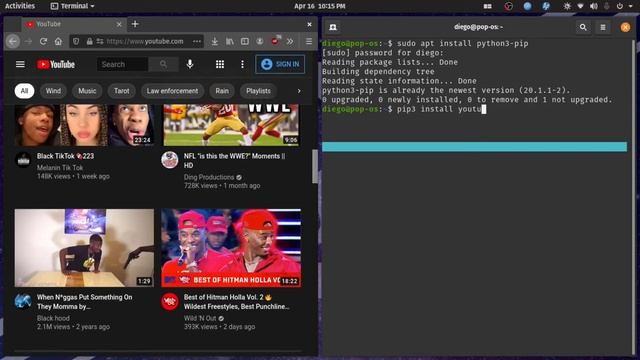Open the YouTube hamburger guide menu
The width and height of the screenshot is (640, 360).
(20, 64)
